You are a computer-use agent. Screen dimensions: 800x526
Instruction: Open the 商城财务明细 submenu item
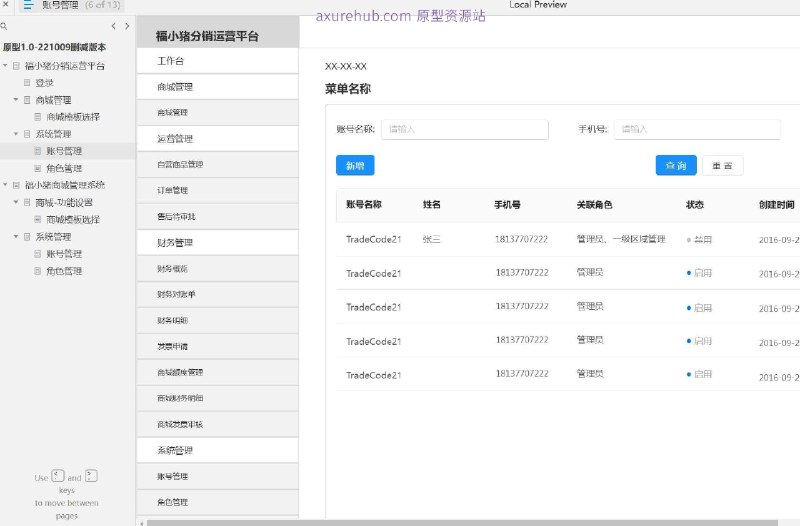coord(217,398)
